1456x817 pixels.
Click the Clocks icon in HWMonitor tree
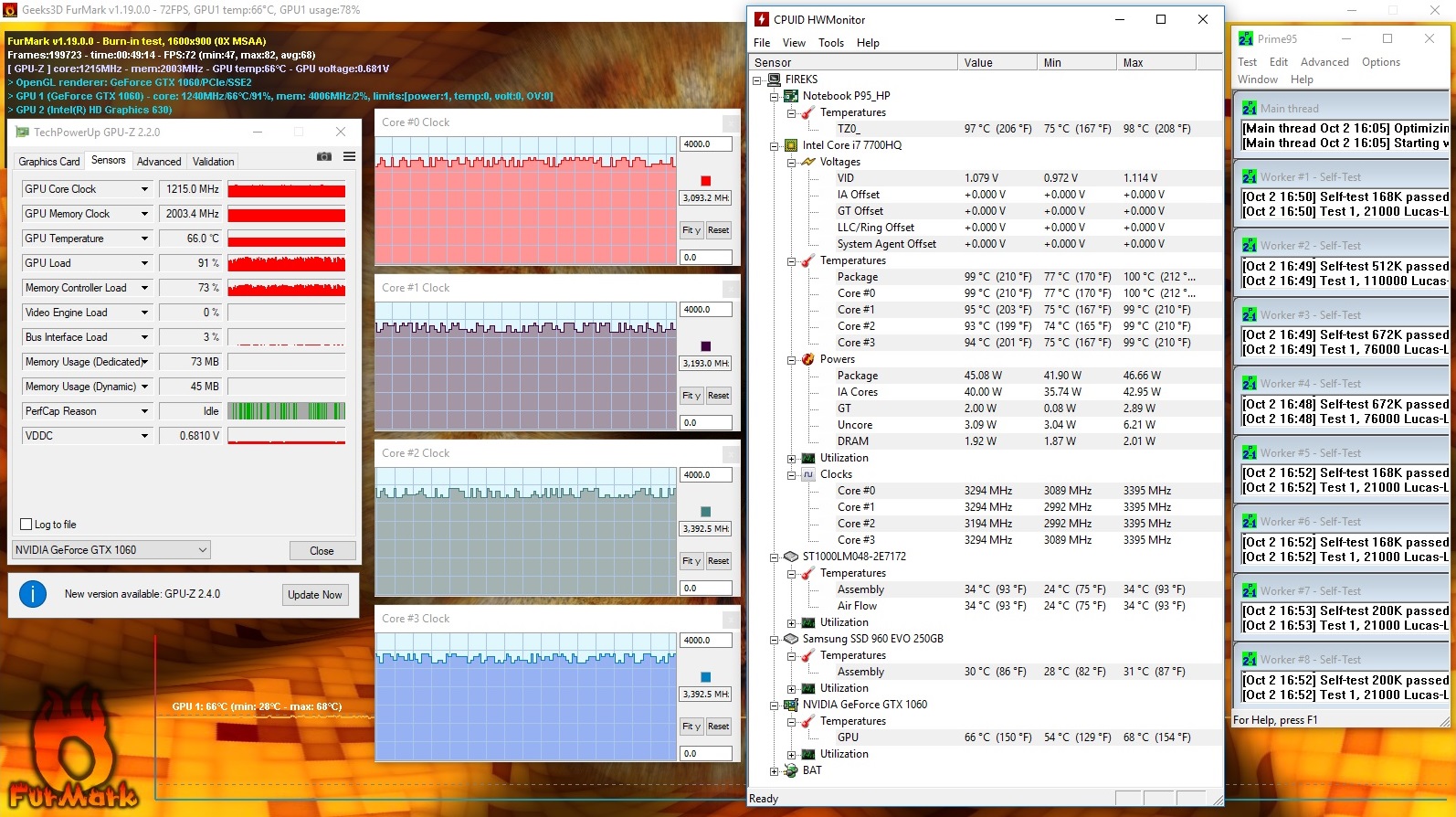(x=808, y=474)
